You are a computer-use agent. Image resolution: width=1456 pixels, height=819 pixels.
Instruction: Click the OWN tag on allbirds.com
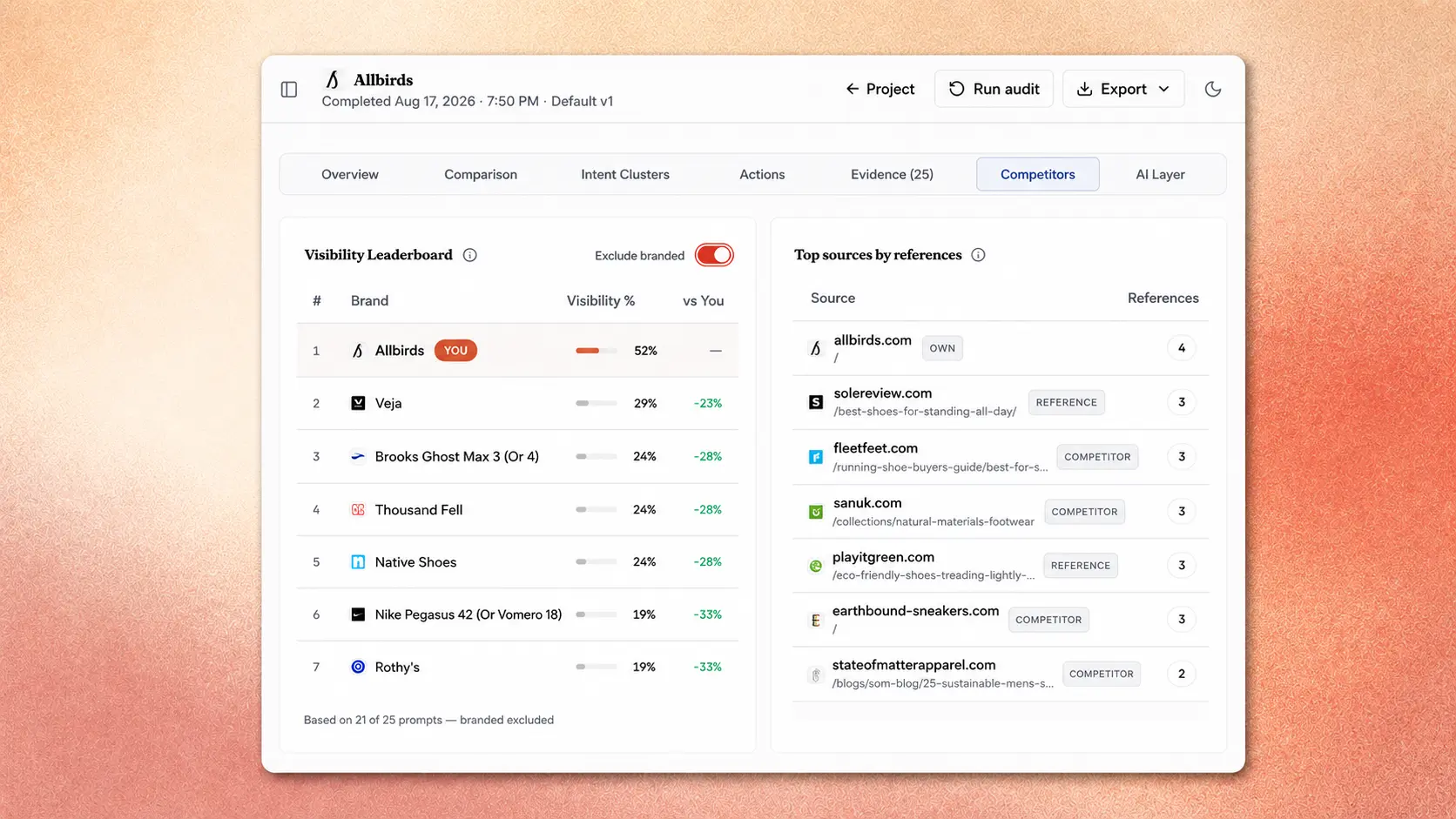(x=942, y=348)
